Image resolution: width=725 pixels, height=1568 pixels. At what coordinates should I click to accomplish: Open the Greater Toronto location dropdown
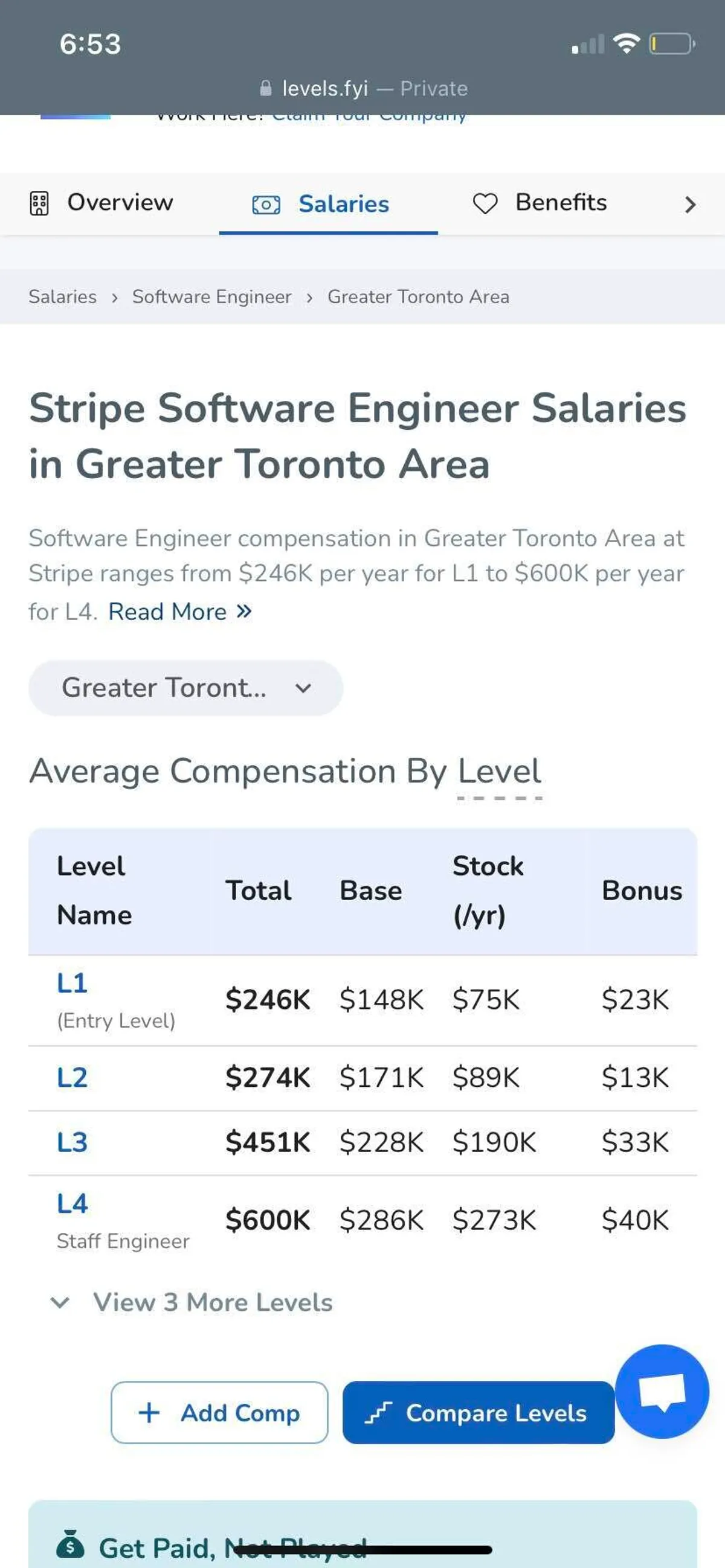pos(186,688)
